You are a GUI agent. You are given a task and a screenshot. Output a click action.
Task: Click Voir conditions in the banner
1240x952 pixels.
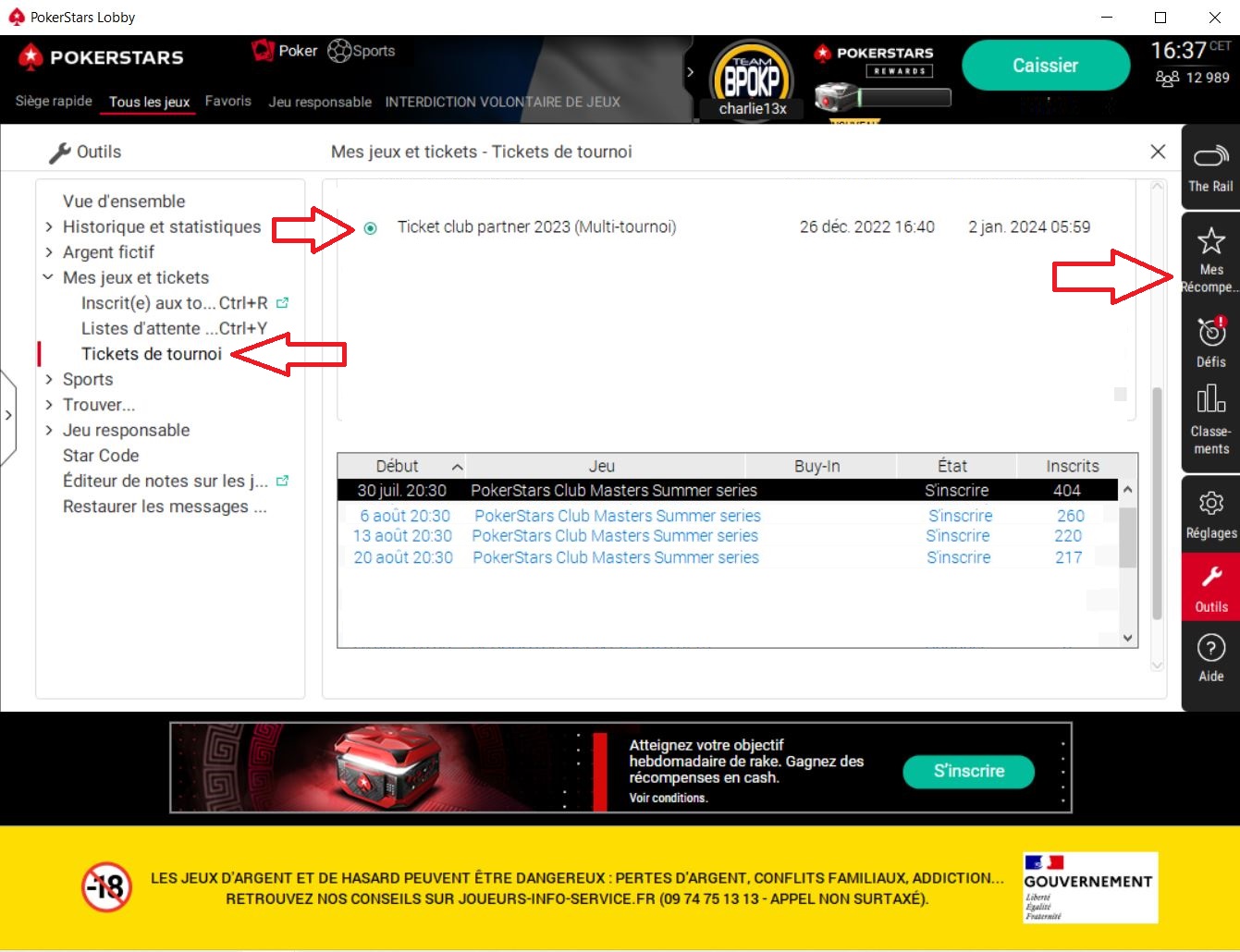[669, 798]
